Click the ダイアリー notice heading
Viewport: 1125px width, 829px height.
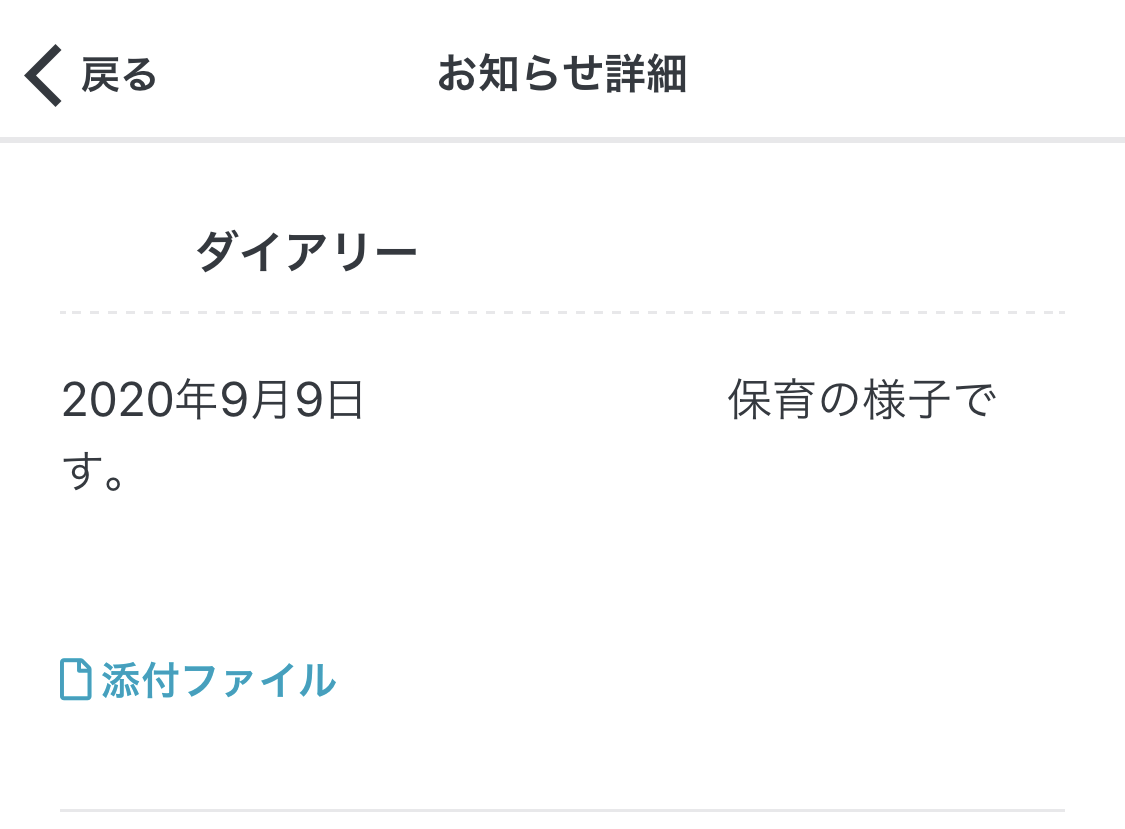click(x=306, y=251)
